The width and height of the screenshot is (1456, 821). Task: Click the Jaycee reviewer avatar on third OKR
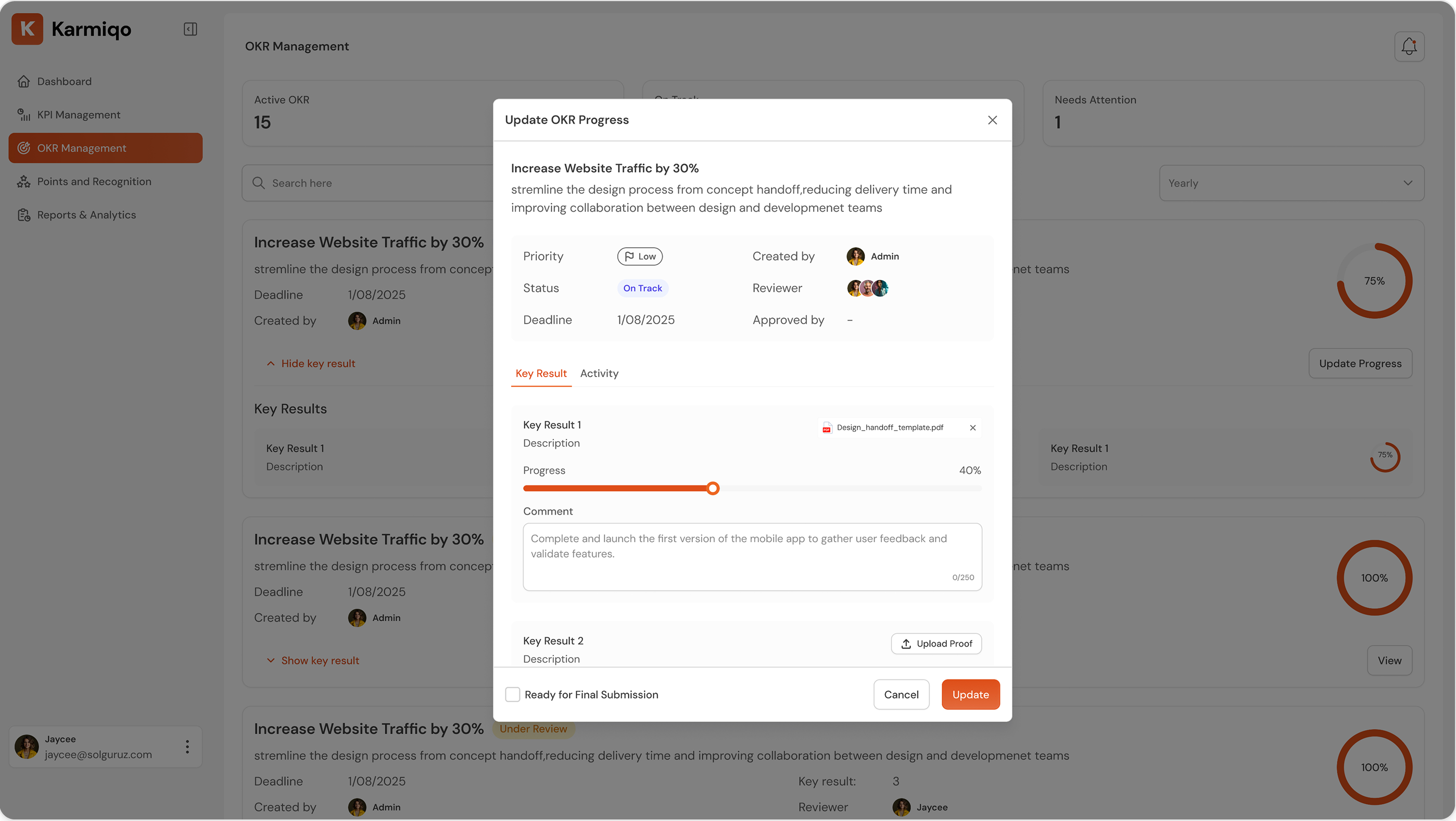coord(901,807)
